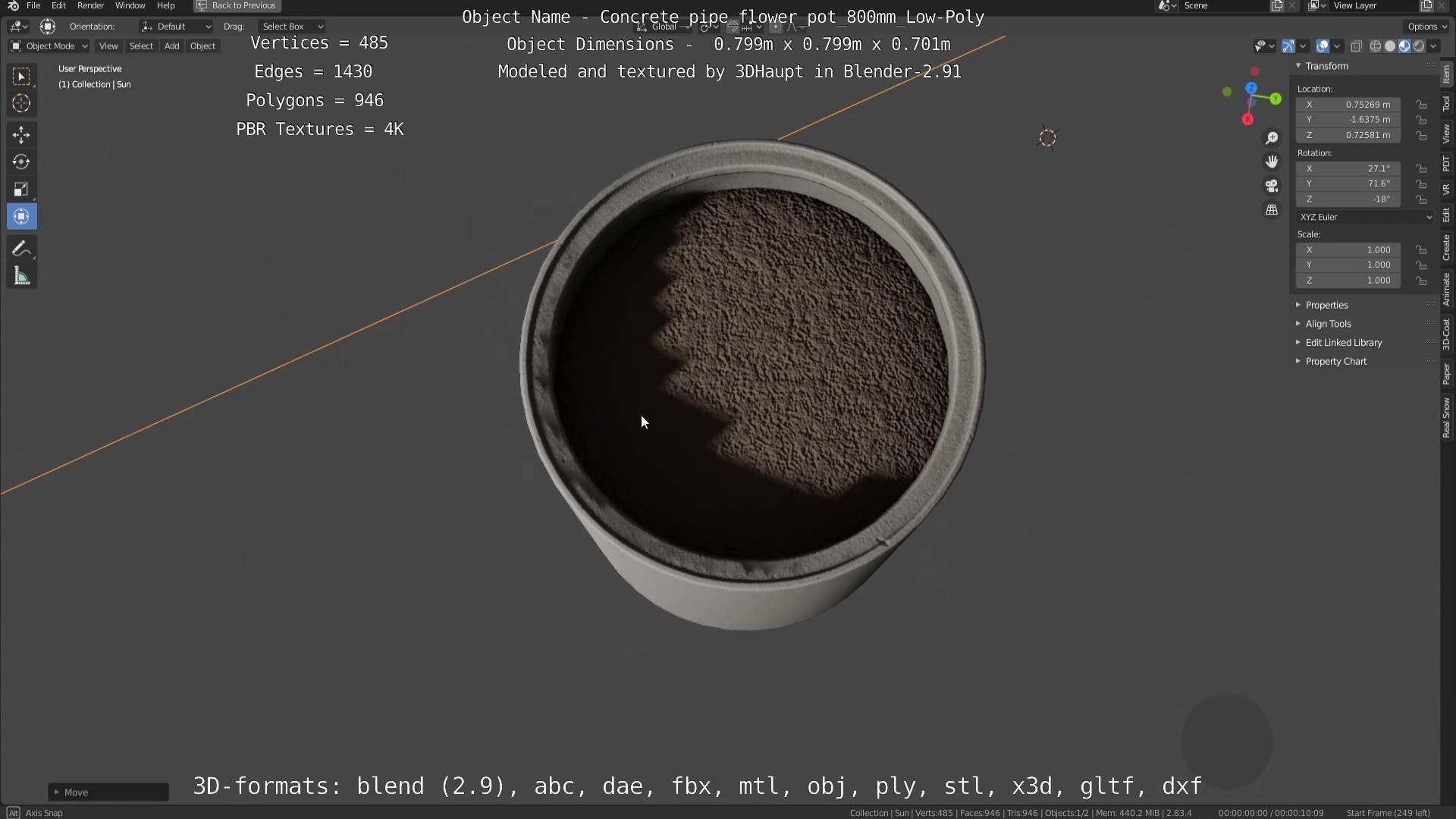The image size is (1456, 819).
Task: Switch perspective/orthographic grid icon
Action: click(1272, 209)
